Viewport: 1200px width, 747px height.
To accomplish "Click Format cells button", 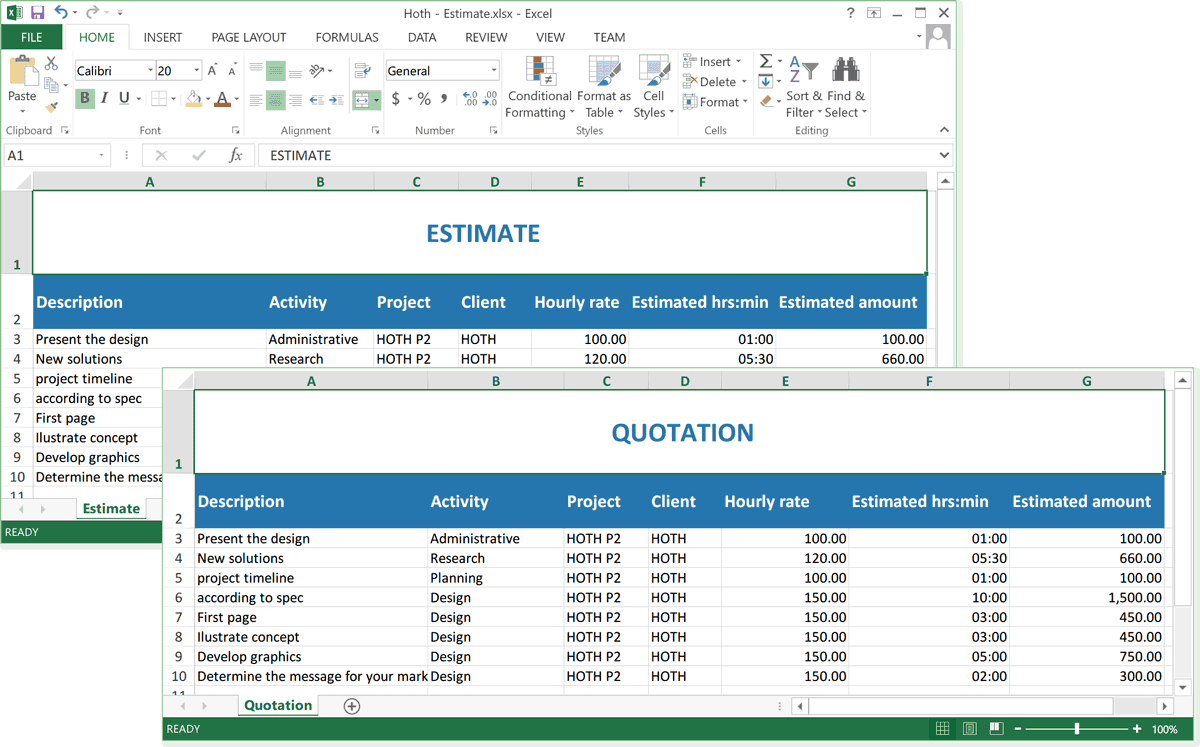I will (x=716, y=102).
